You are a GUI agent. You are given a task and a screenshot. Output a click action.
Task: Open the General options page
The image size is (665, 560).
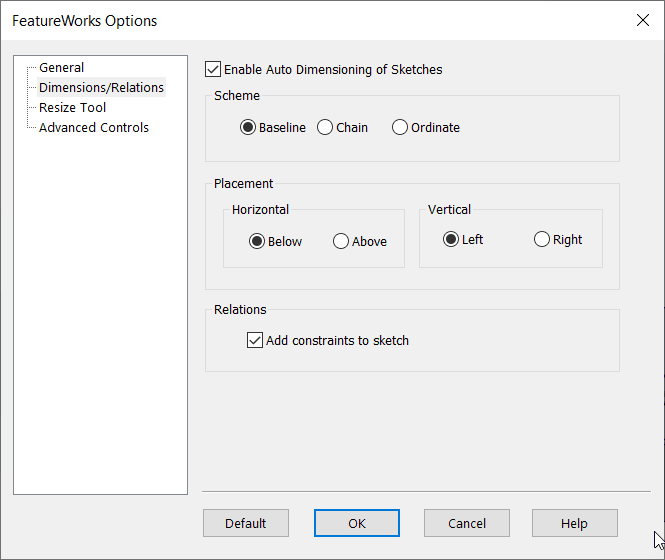coord(61,67)
